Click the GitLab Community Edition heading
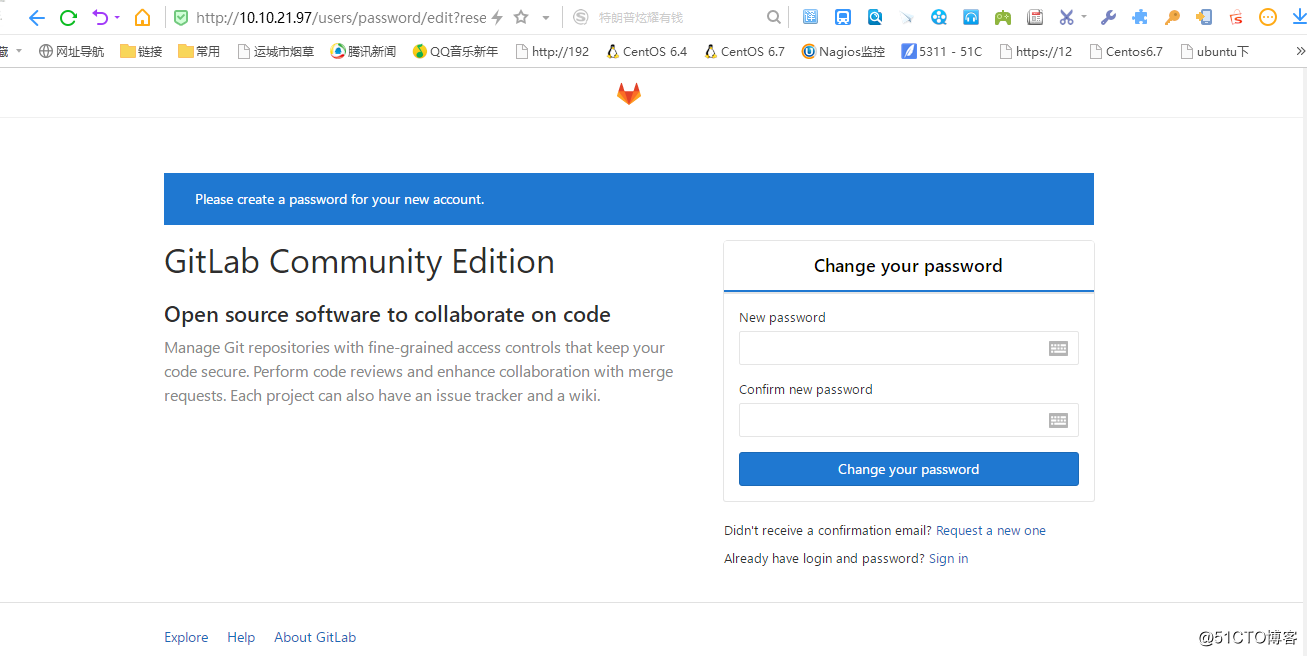Viewport: 1307px width, 656px height. click(359, 261)
